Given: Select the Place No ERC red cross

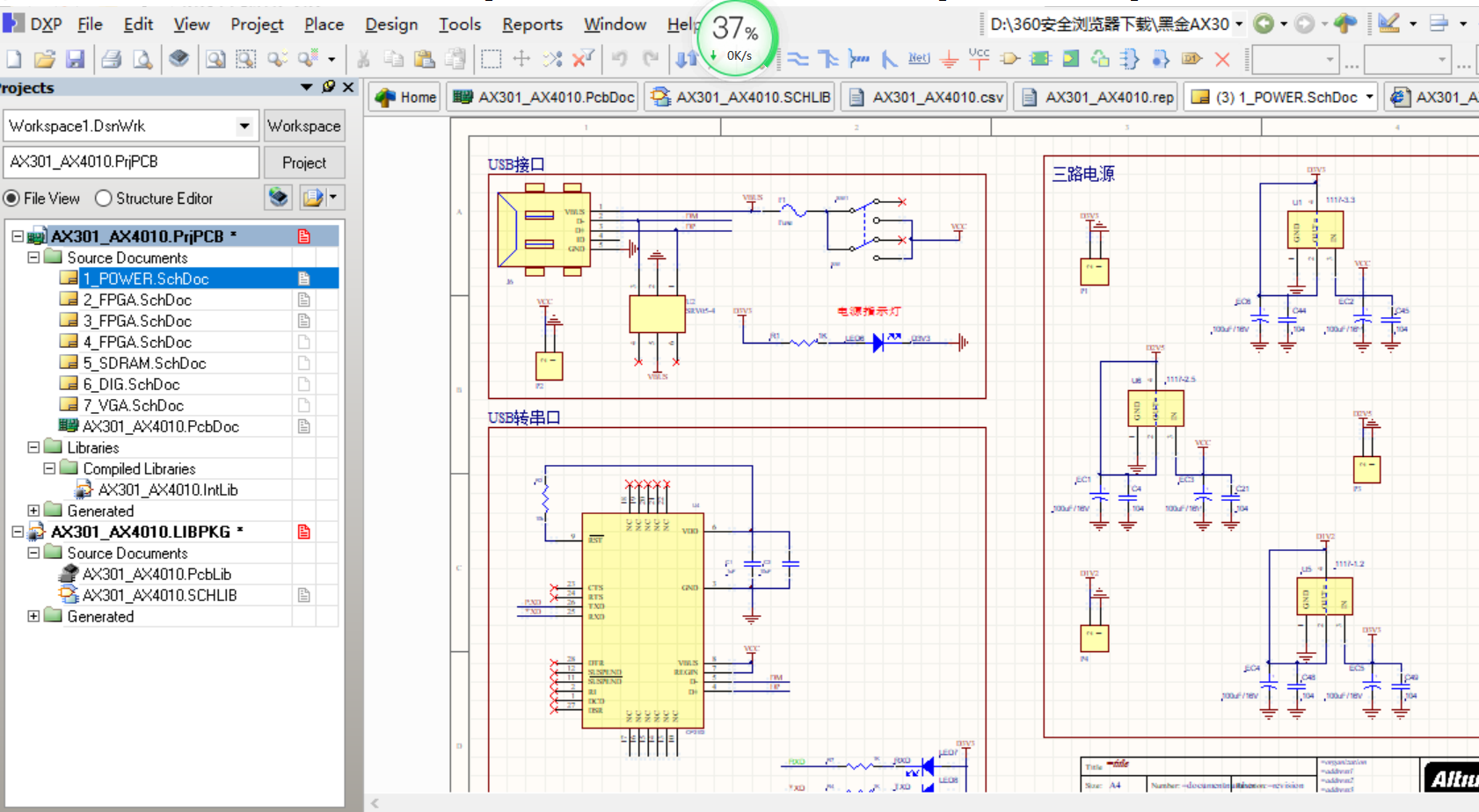Looking at the screenshot, I should pos(1222,59).
